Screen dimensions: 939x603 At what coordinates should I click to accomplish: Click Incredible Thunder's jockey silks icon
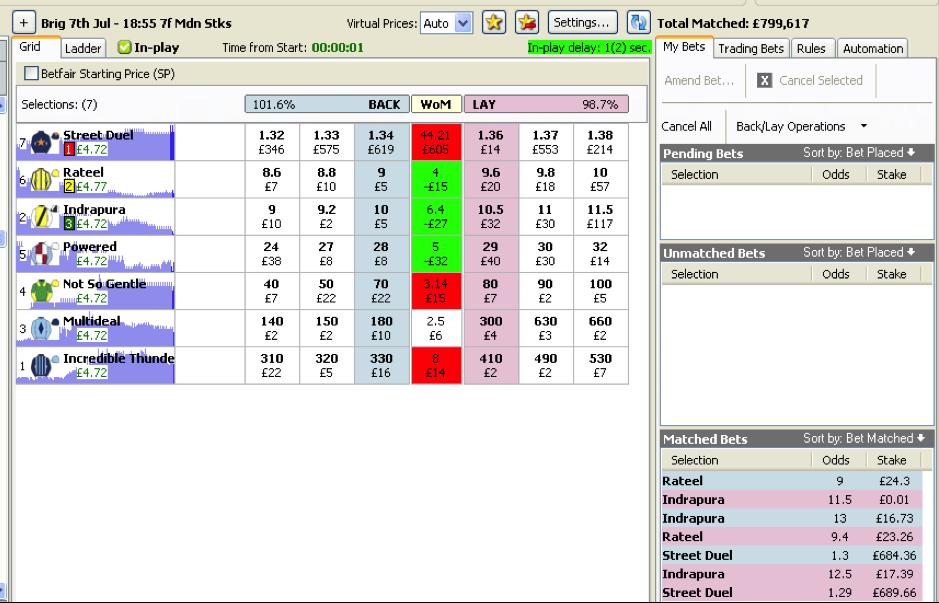click(x=42, y=366)
